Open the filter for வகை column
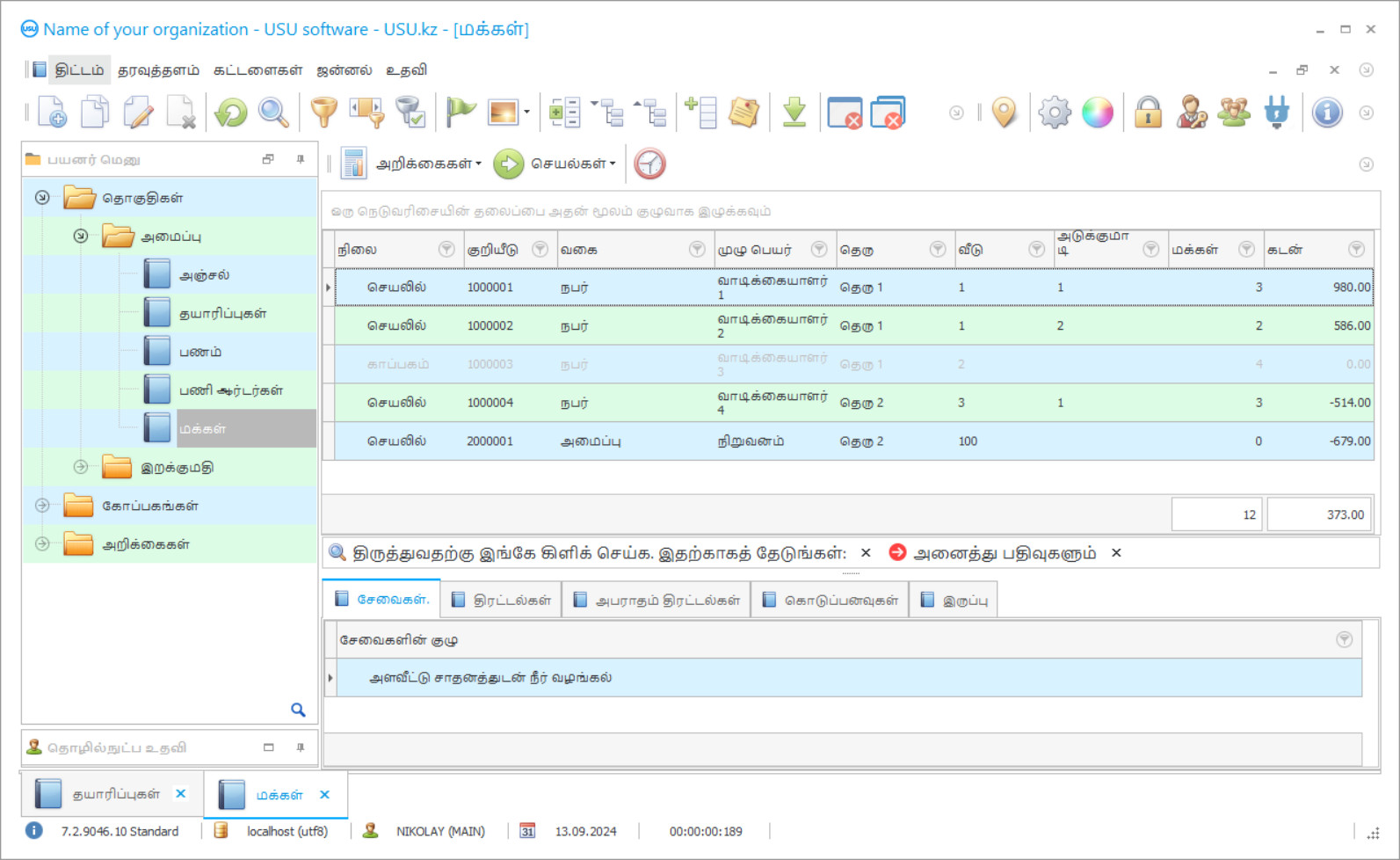The width and height of the screenshot is (1400, 860). 697,250
